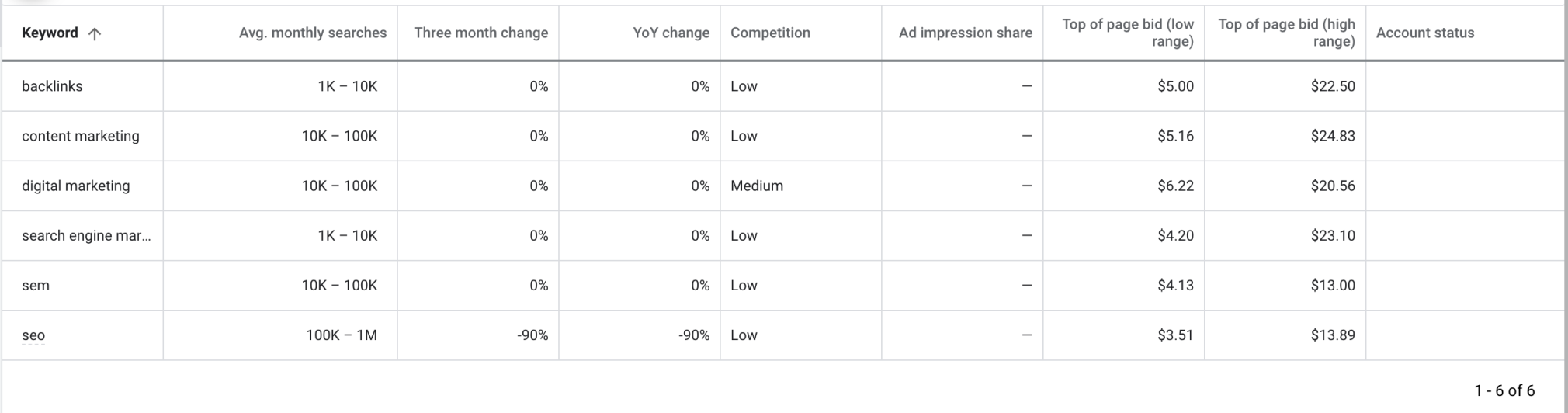Click Ad impression share column header
This screenshot has width=1568, height=413.
pyautogui.click(x=965, y=33)
